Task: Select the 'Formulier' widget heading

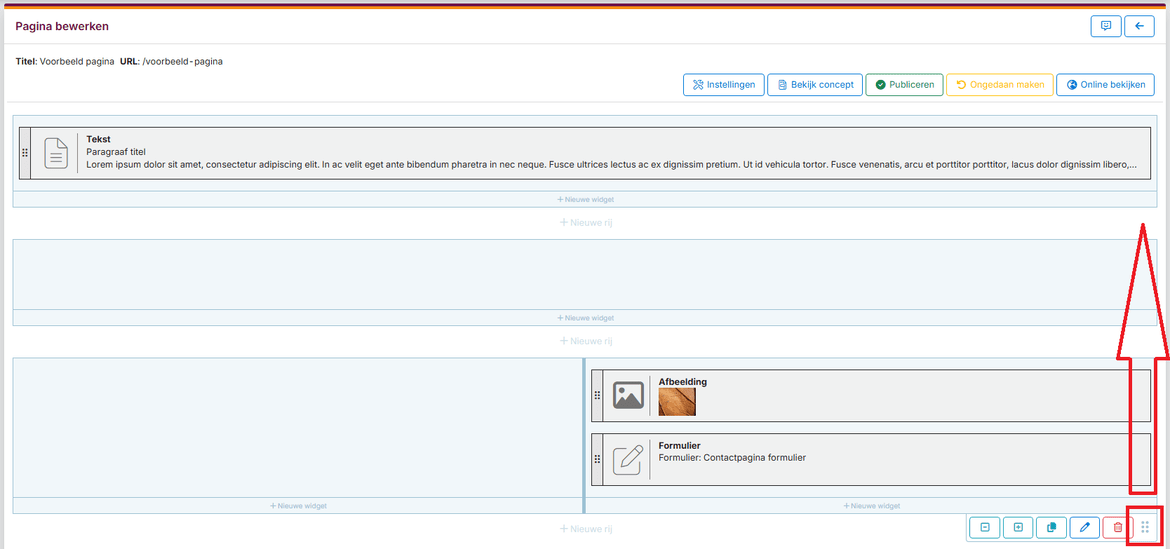Action: click(x=680, y=445)
